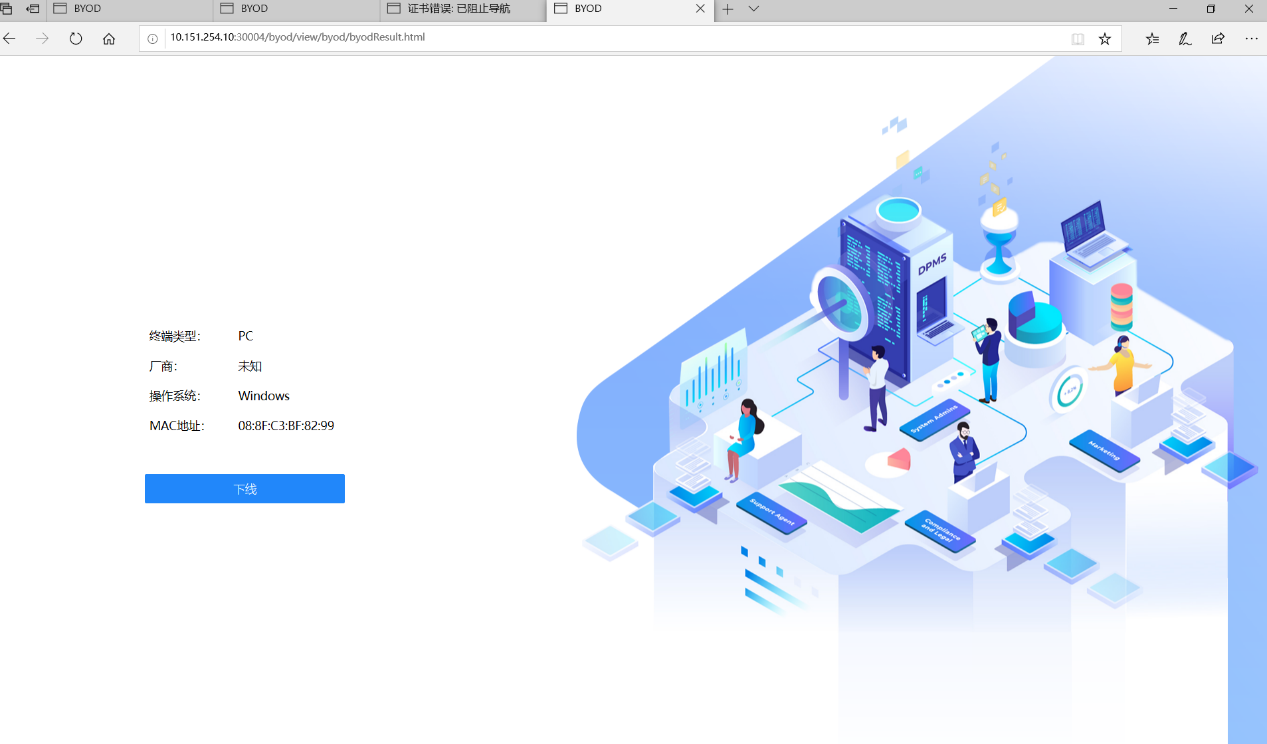Click the URL address field

click(600, 38)
